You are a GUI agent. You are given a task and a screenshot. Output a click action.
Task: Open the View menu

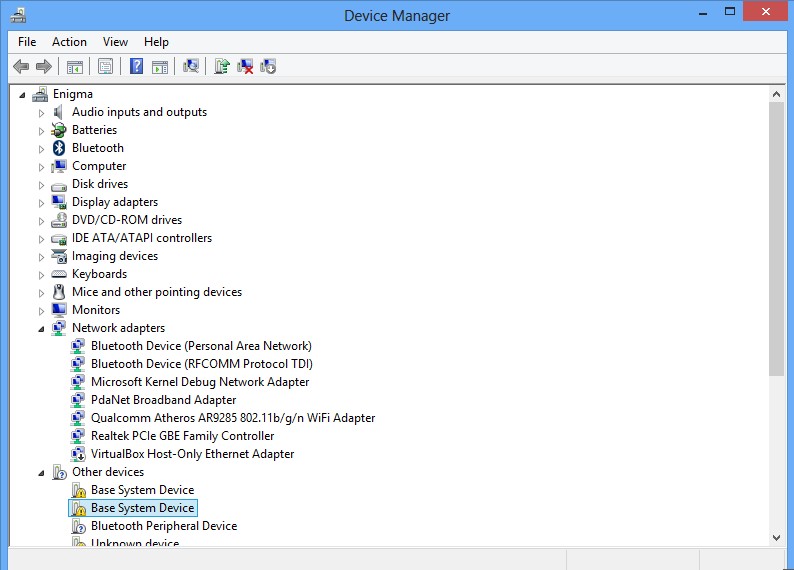coord(115,42)
